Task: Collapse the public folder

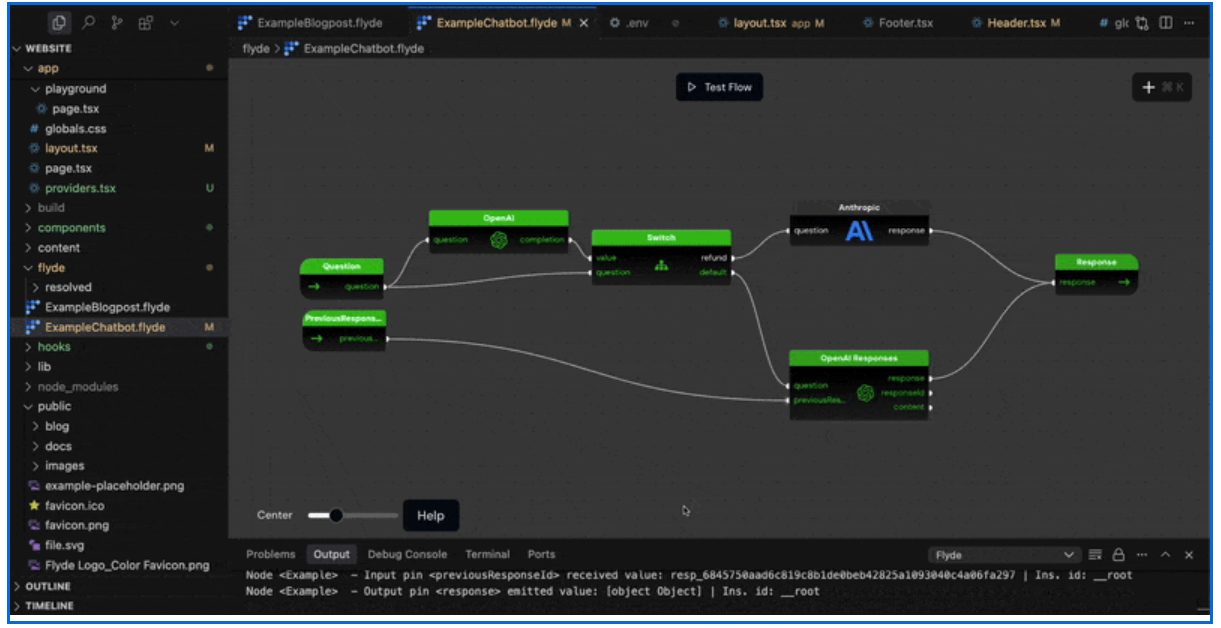Action: coord(54,406)
